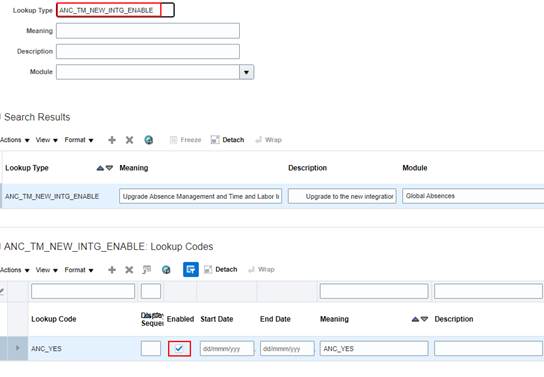Open View menu in Lookup Codes section

click(x=46, y=270)
